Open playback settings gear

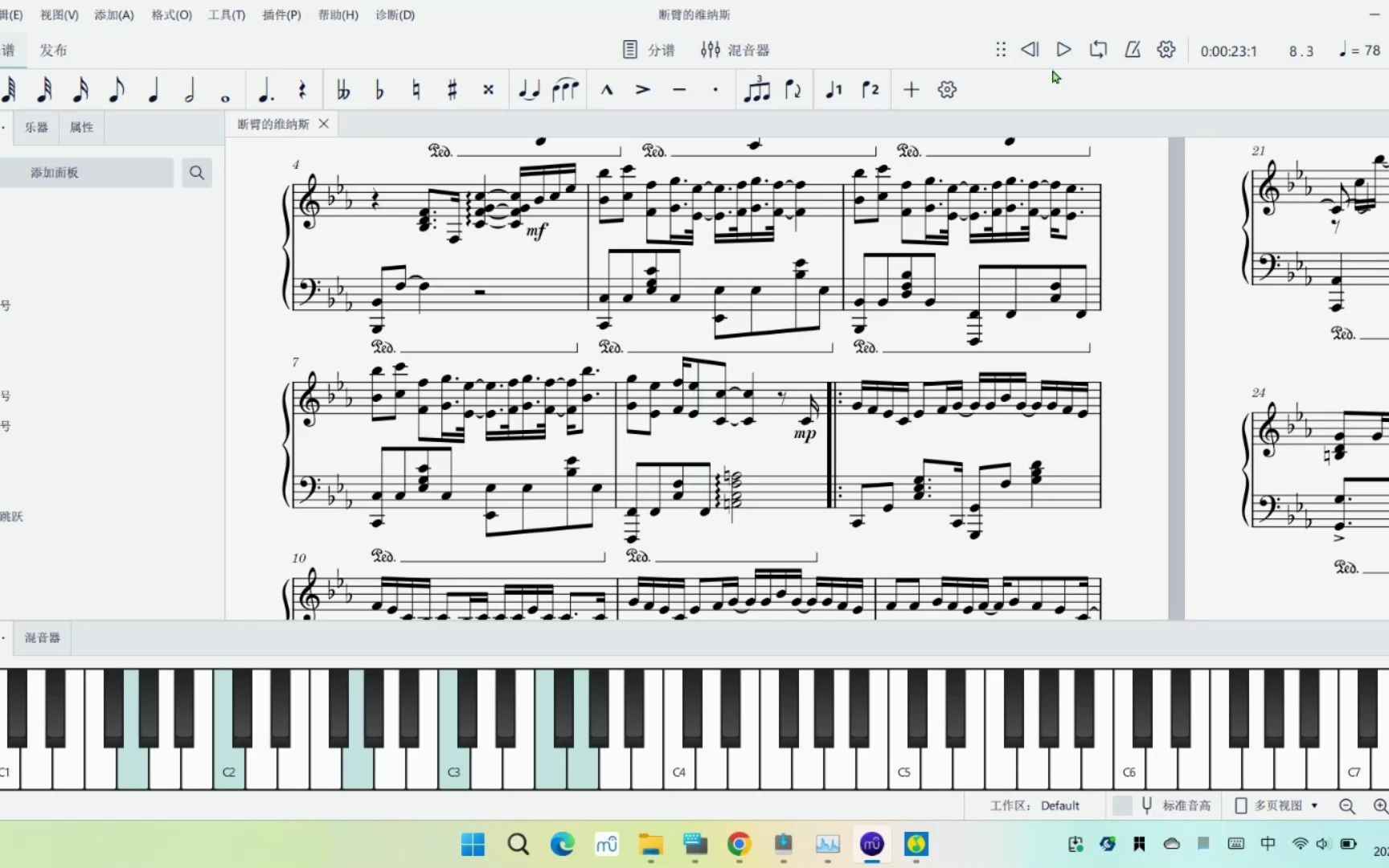pos(1166,50)
